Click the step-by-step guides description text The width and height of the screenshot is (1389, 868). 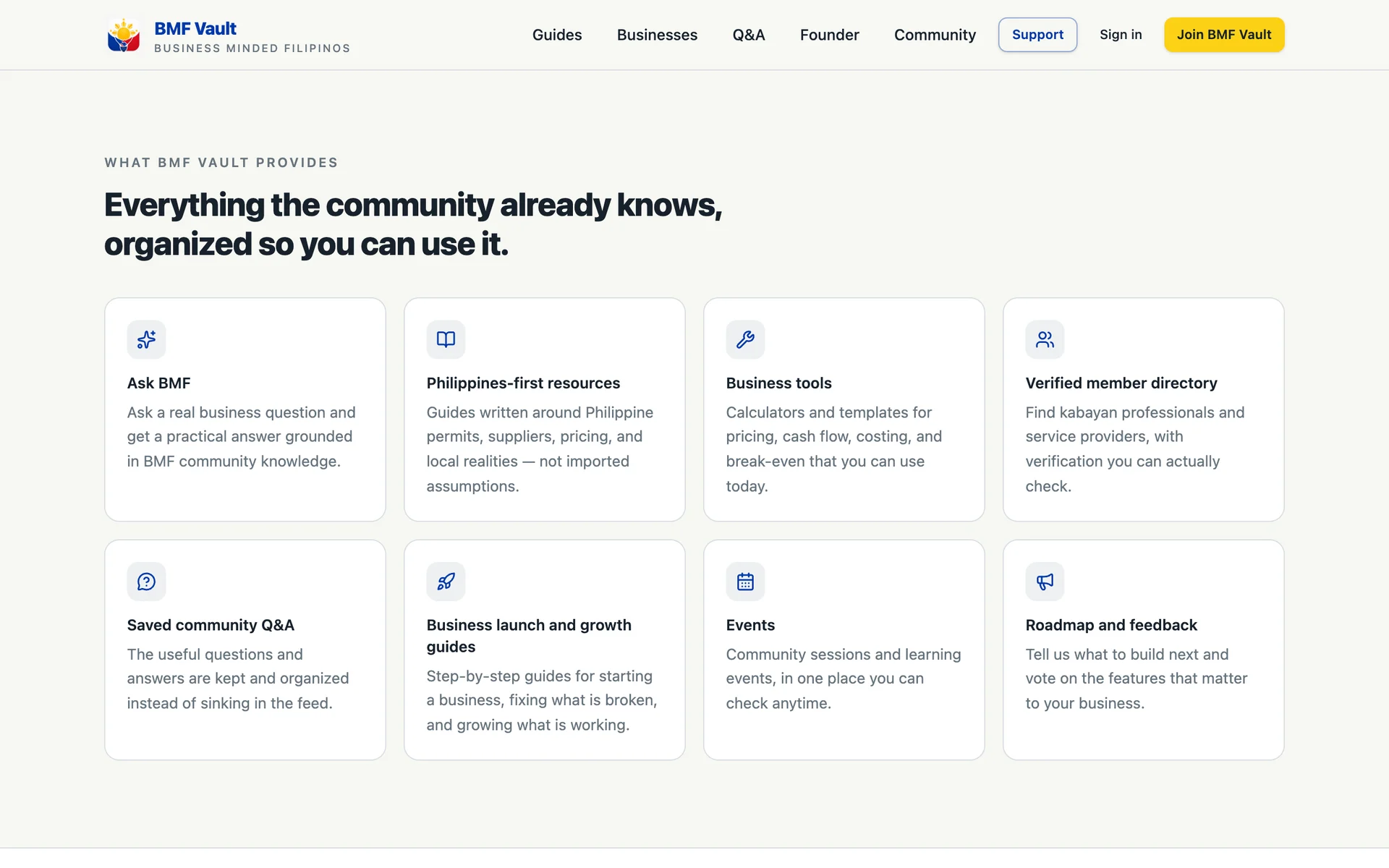tap(542, 700)
